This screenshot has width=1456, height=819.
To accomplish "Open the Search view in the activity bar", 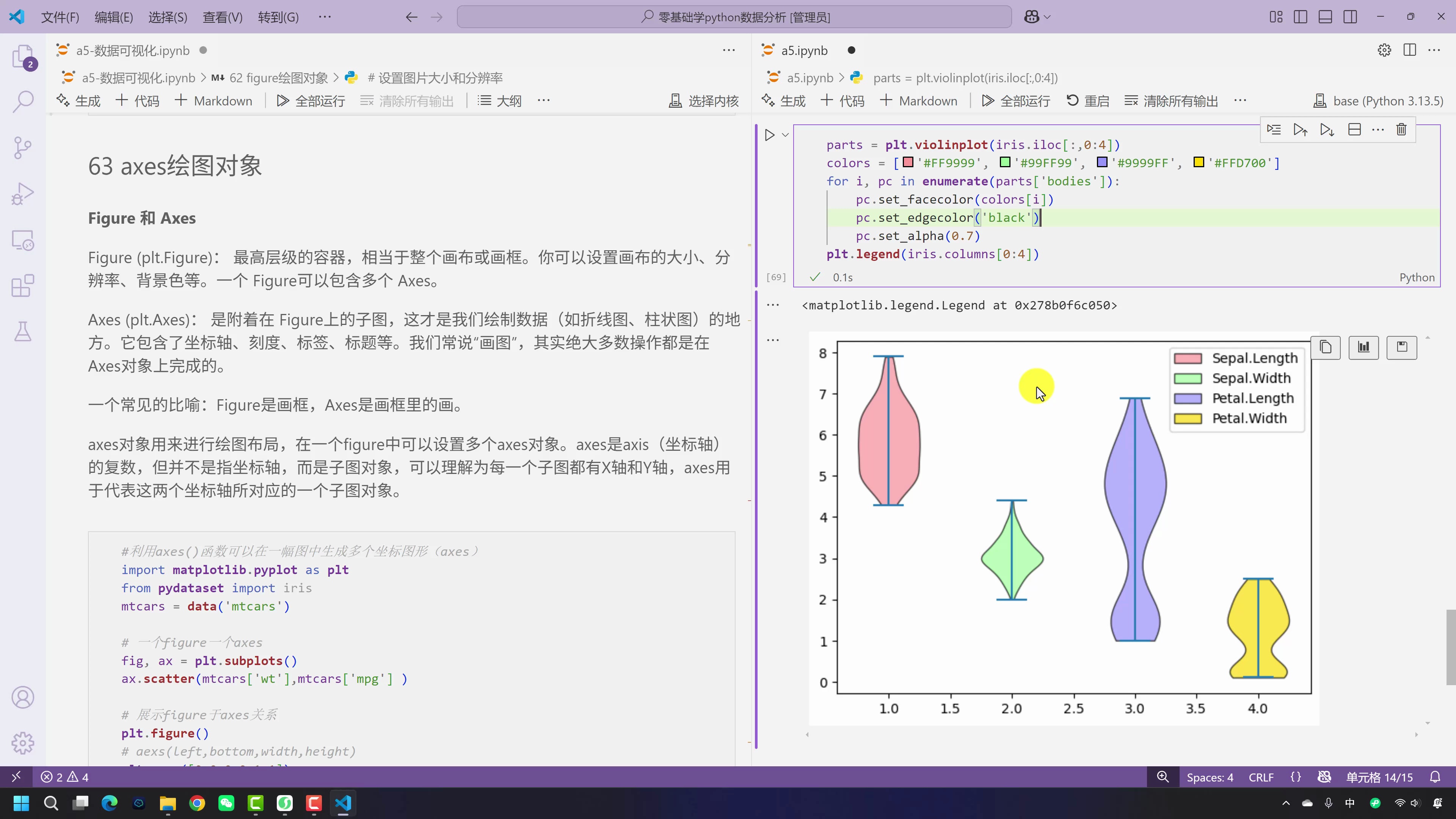I will 23,102.
